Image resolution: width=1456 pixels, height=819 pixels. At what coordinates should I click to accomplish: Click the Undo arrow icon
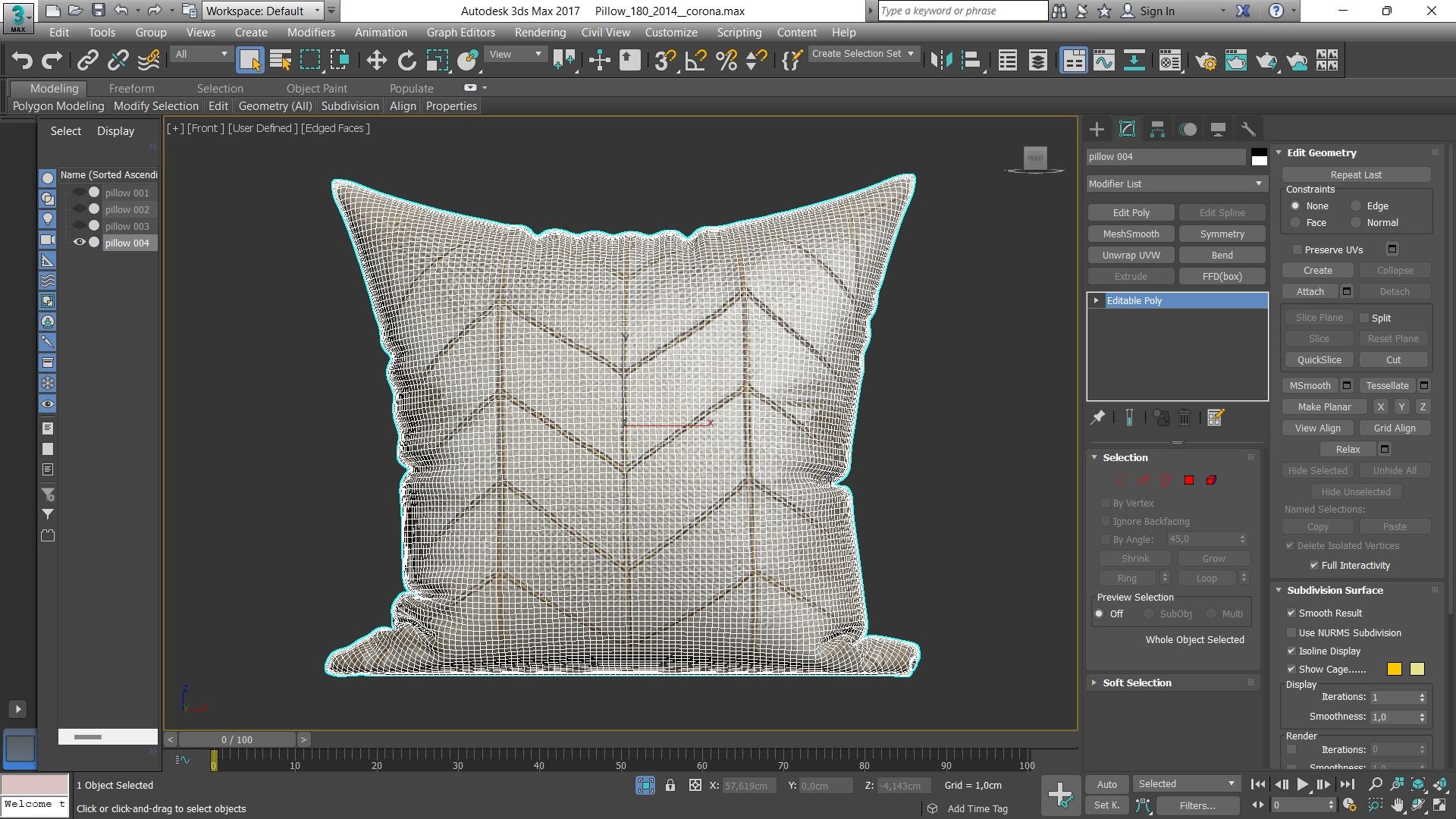click(22, 61)
